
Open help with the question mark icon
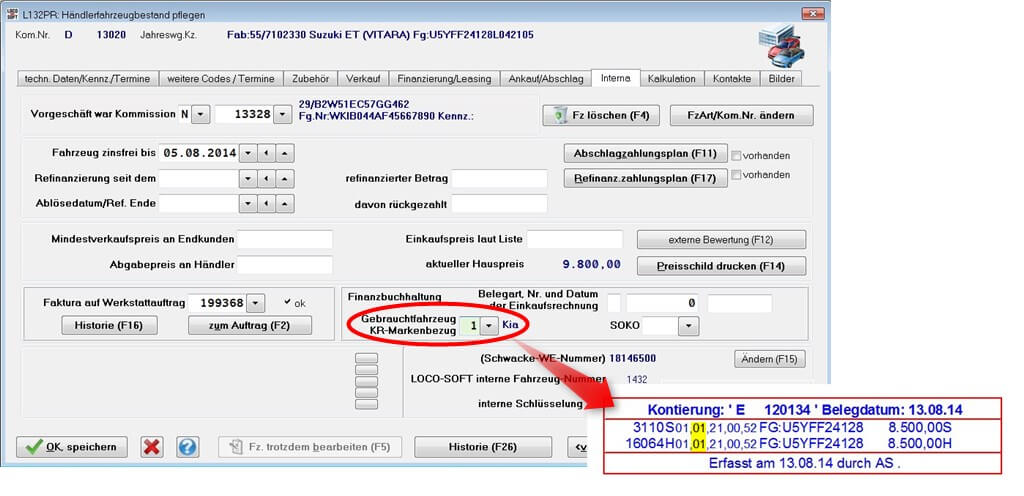187,447
